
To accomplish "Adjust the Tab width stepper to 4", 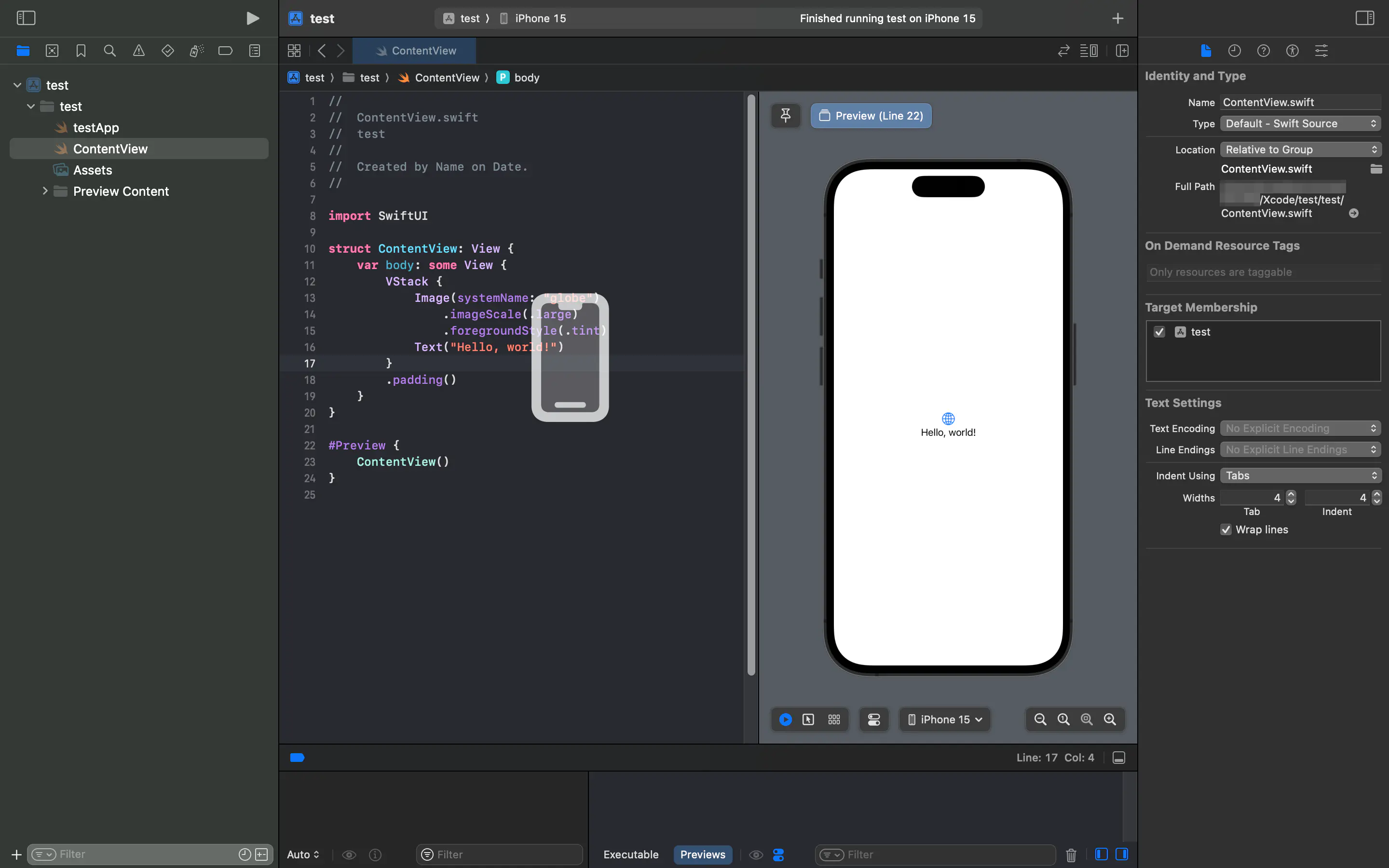I will (1291, 497).
